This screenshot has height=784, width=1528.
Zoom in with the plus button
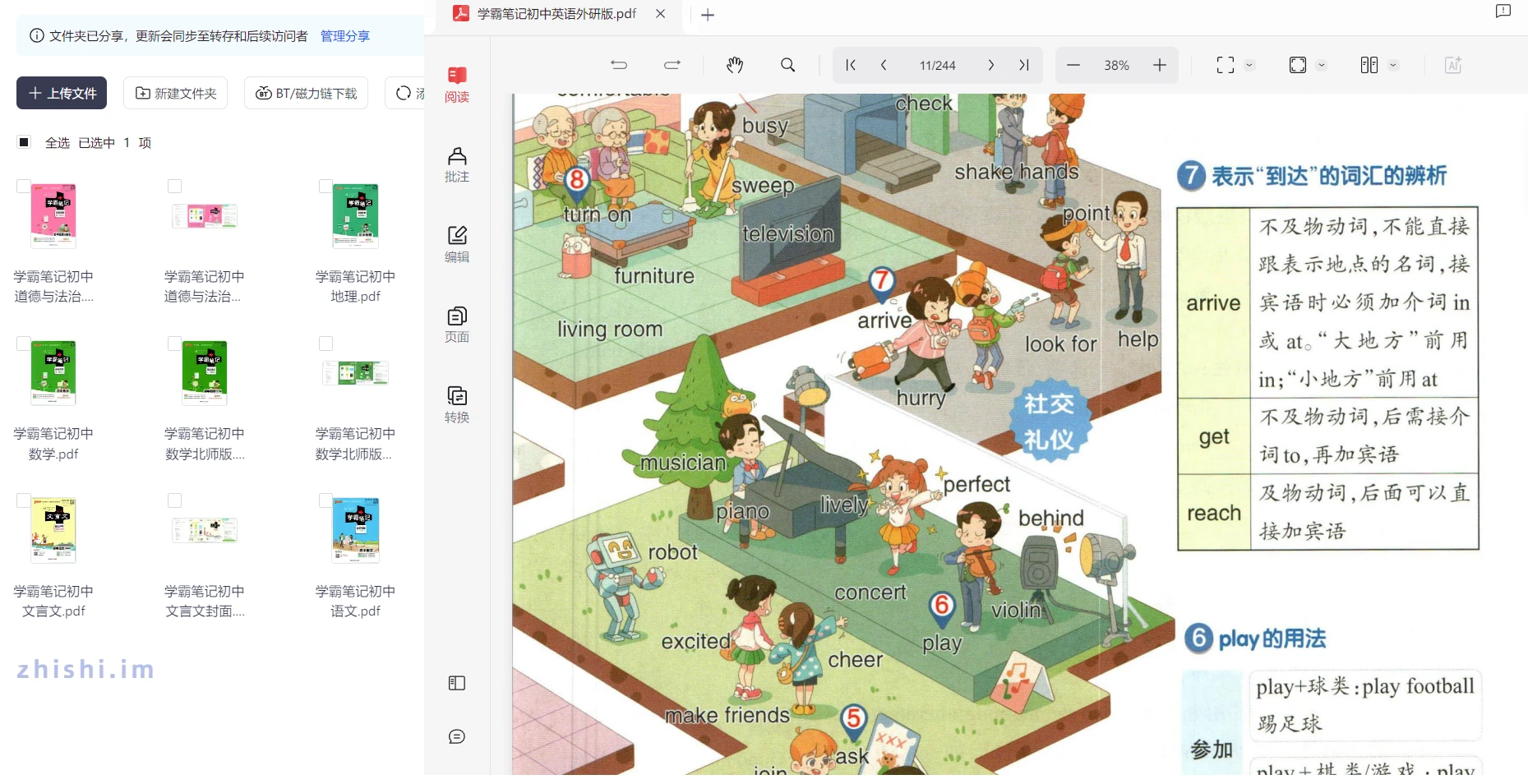[1160, 65]
